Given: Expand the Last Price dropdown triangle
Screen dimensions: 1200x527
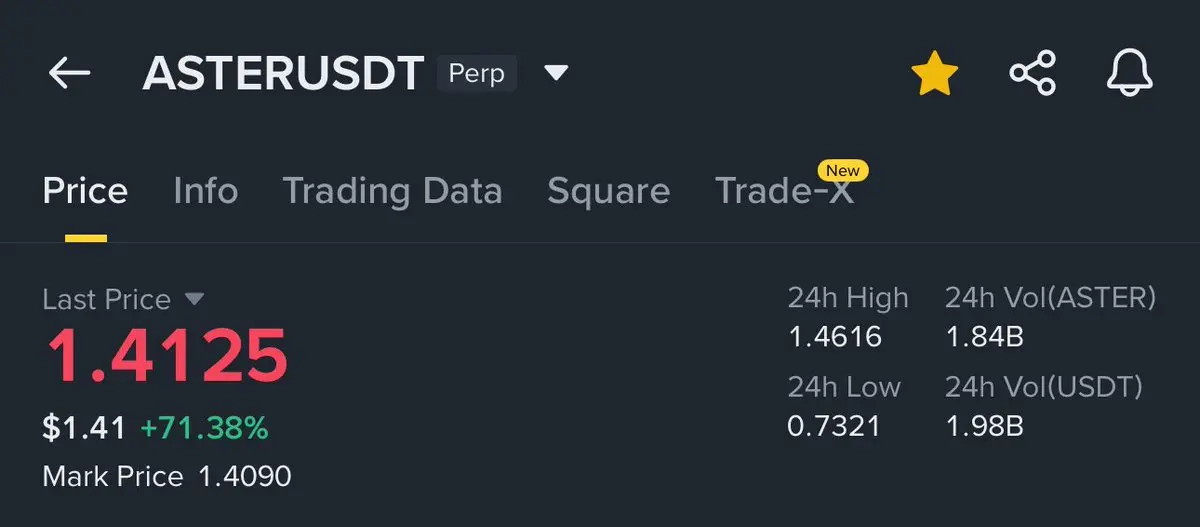Looking at the screenshot, I should pos(194,299).
